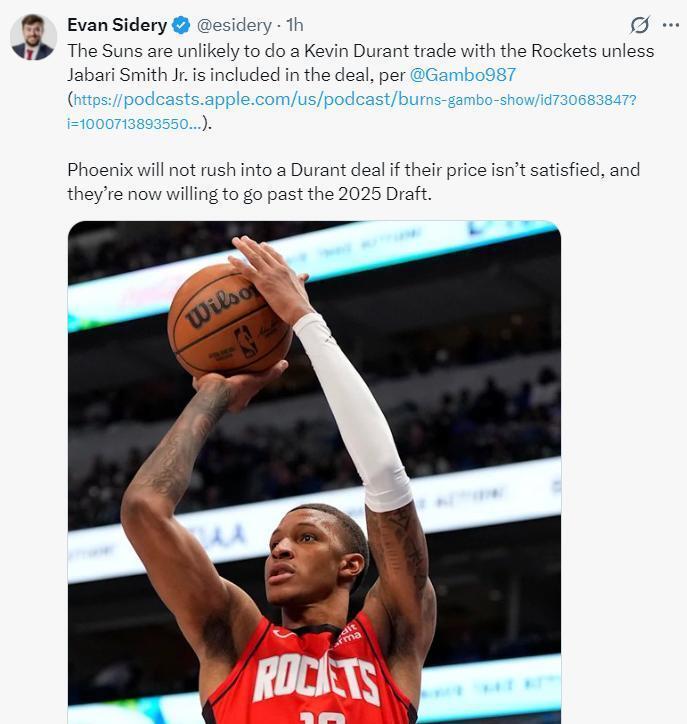687x724 pixels.
Task: Open the attached Rockets player photo
Action: (314, 472)
